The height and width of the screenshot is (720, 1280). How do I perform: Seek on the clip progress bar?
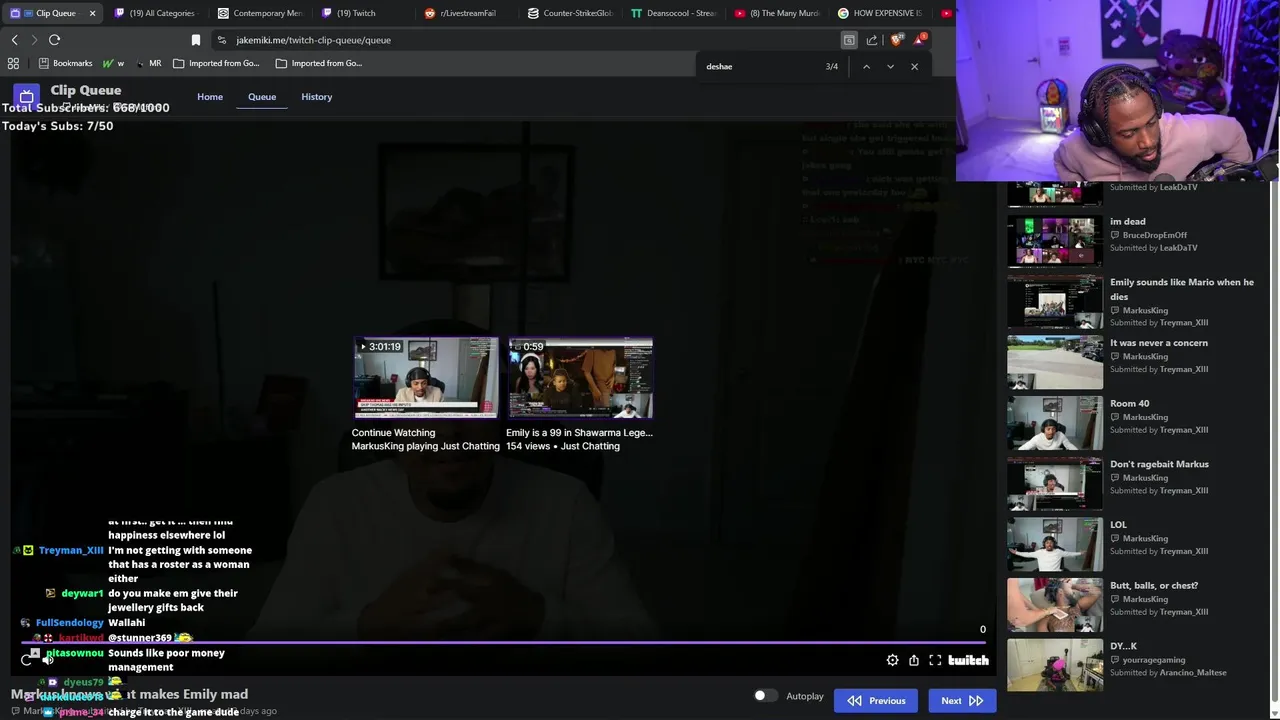[x=505, y=643]
